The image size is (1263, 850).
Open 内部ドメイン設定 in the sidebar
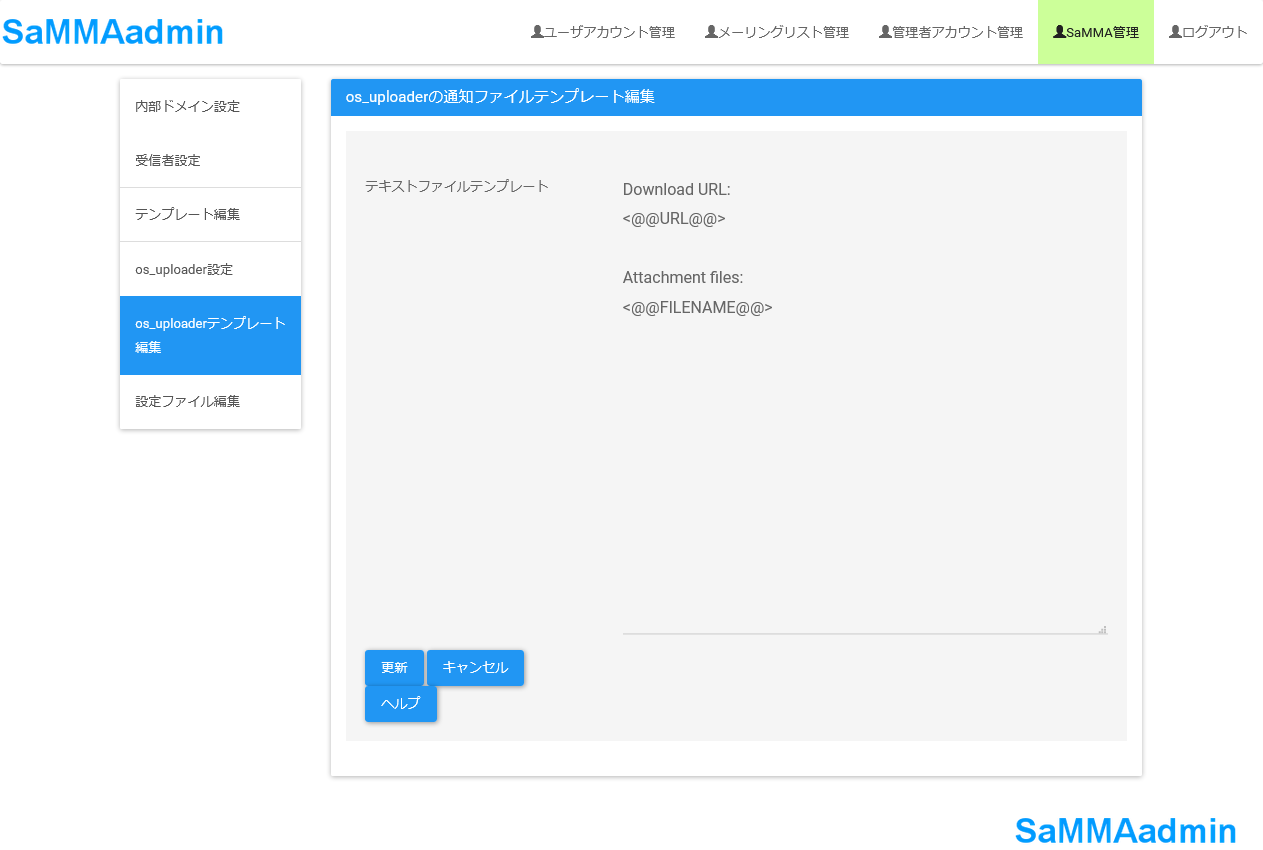pos(210,106)
